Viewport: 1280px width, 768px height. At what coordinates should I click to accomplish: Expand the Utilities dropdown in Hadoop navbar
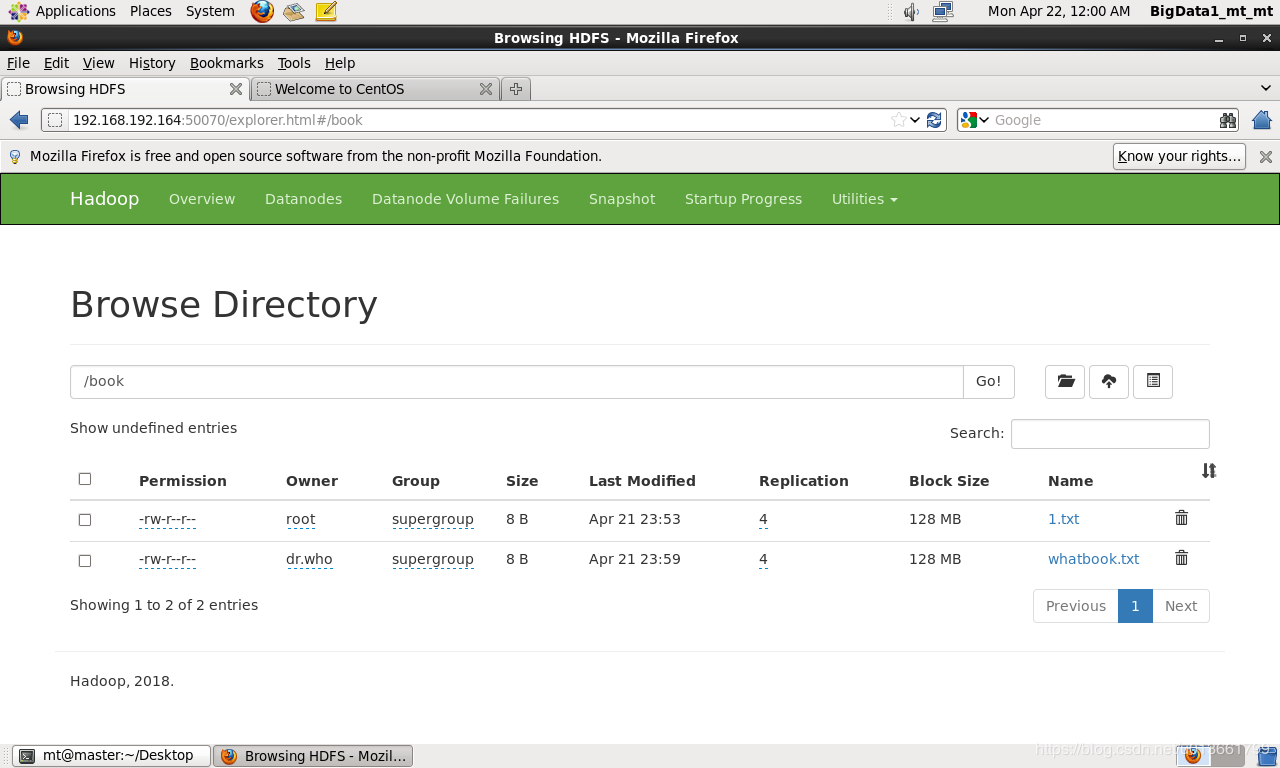click(865, 199)
